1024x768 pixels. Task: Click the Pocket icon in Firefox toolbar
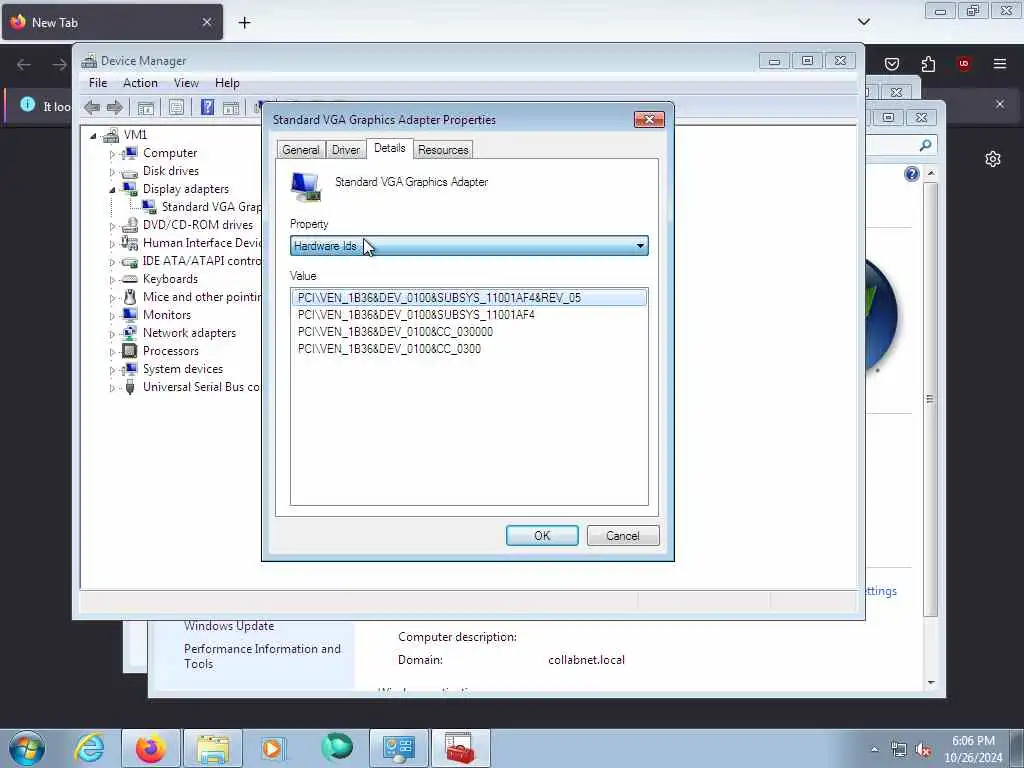(892, 63)
